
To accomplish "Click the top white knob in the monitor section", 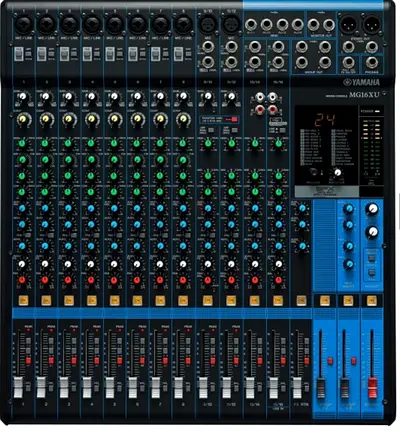I will point(372,209).
